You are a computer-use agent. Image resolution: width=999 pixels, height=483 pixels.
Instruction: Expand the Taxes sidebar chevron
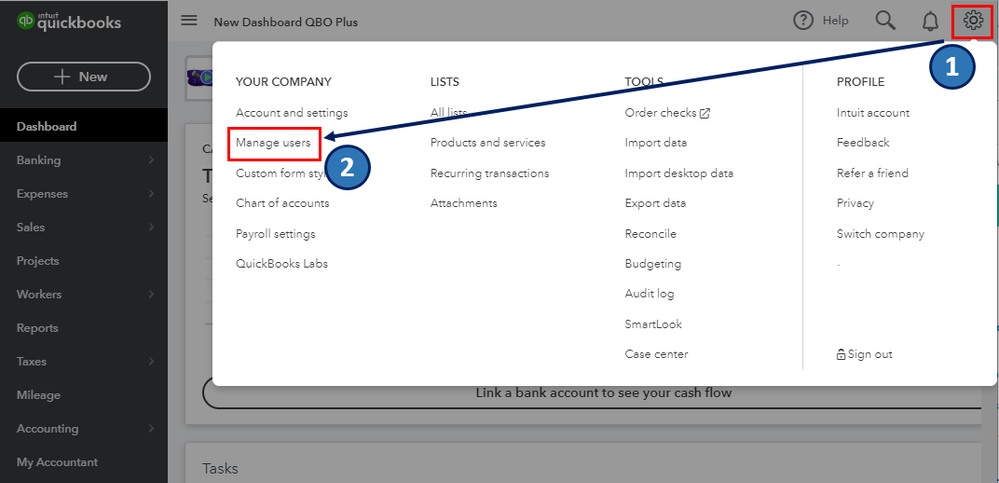pyautogui.click(x=151, y=361)
